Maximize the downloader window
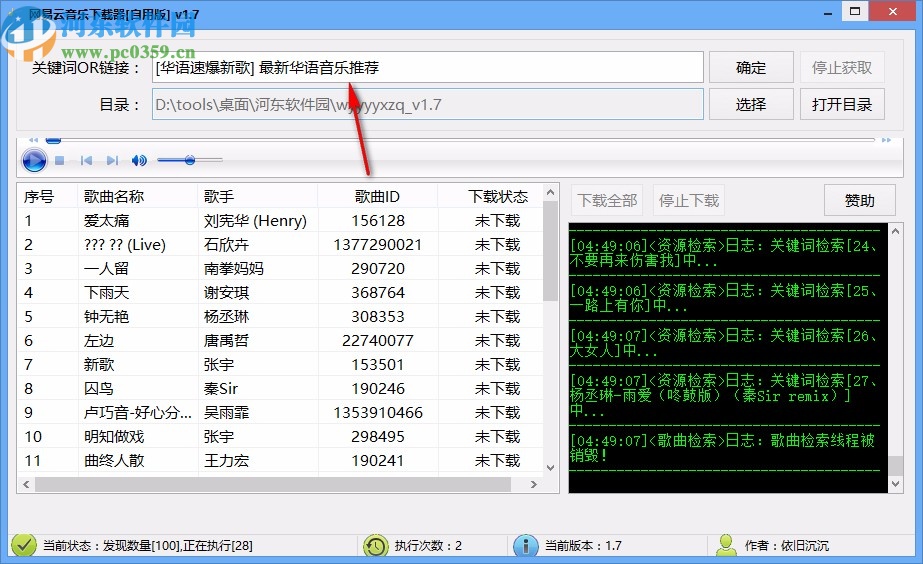 click(x=855, y=11)
